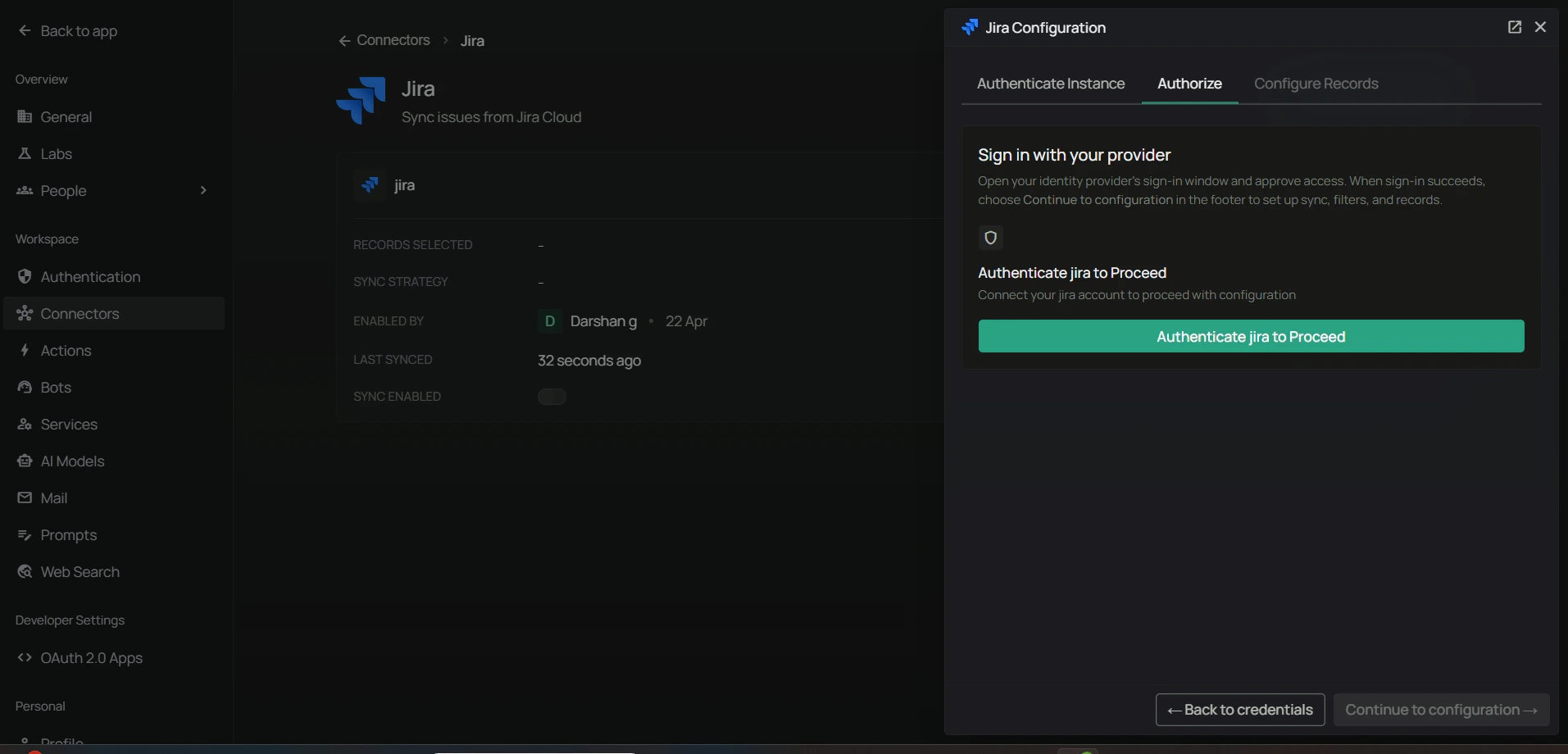
Task: Click the small jira connector card icon
Action: pos(370,185)
